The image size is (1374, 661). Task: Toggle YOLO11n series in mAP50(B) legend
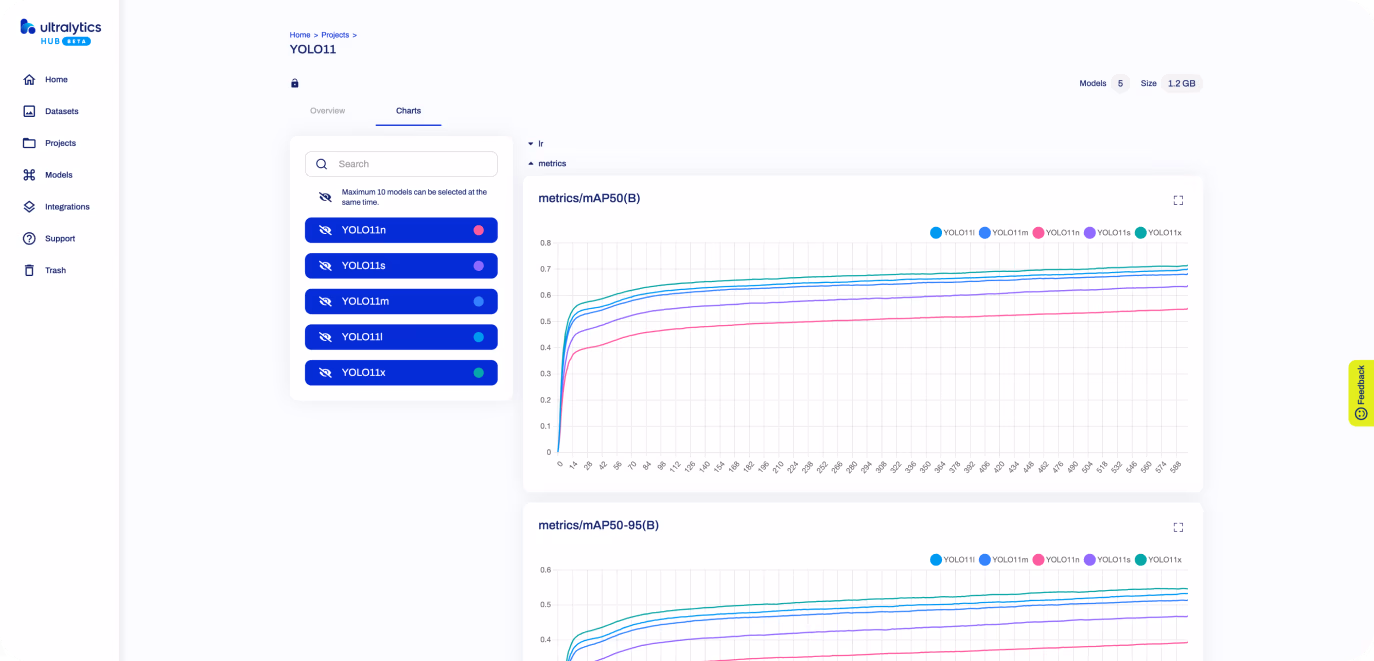1056,233
